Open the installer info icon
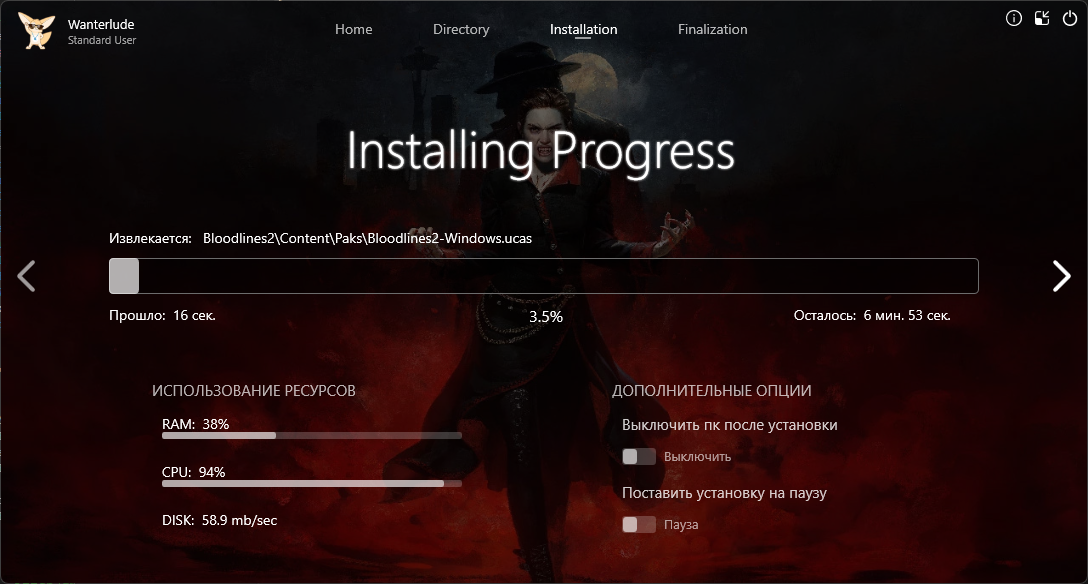Screen dimensions: 1088x584 point(1014,18)
